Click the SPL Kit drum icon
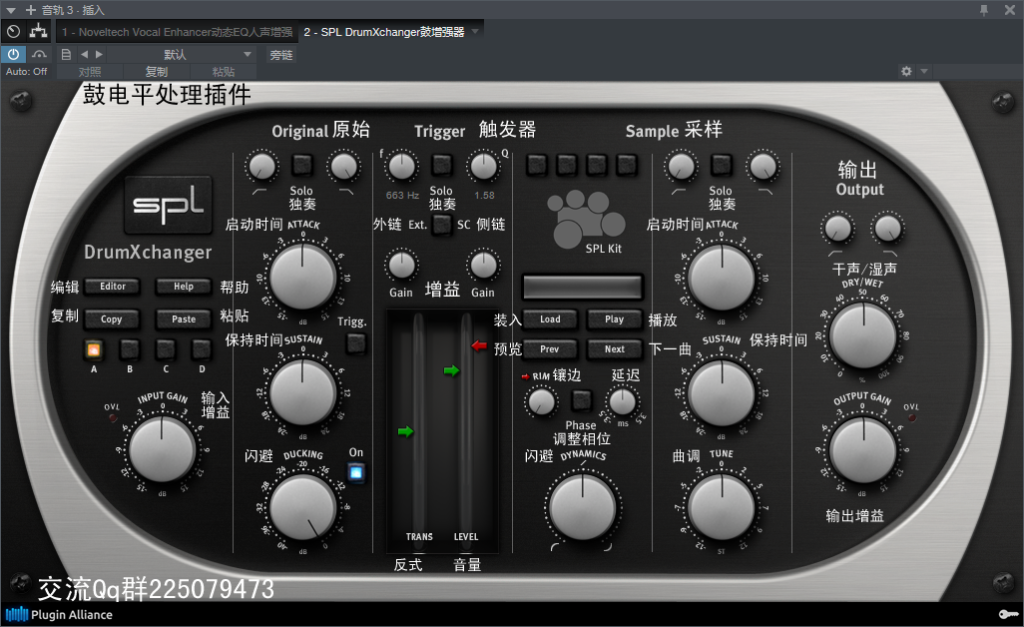This screenshot has height=627, width=1024. point(586,218)
